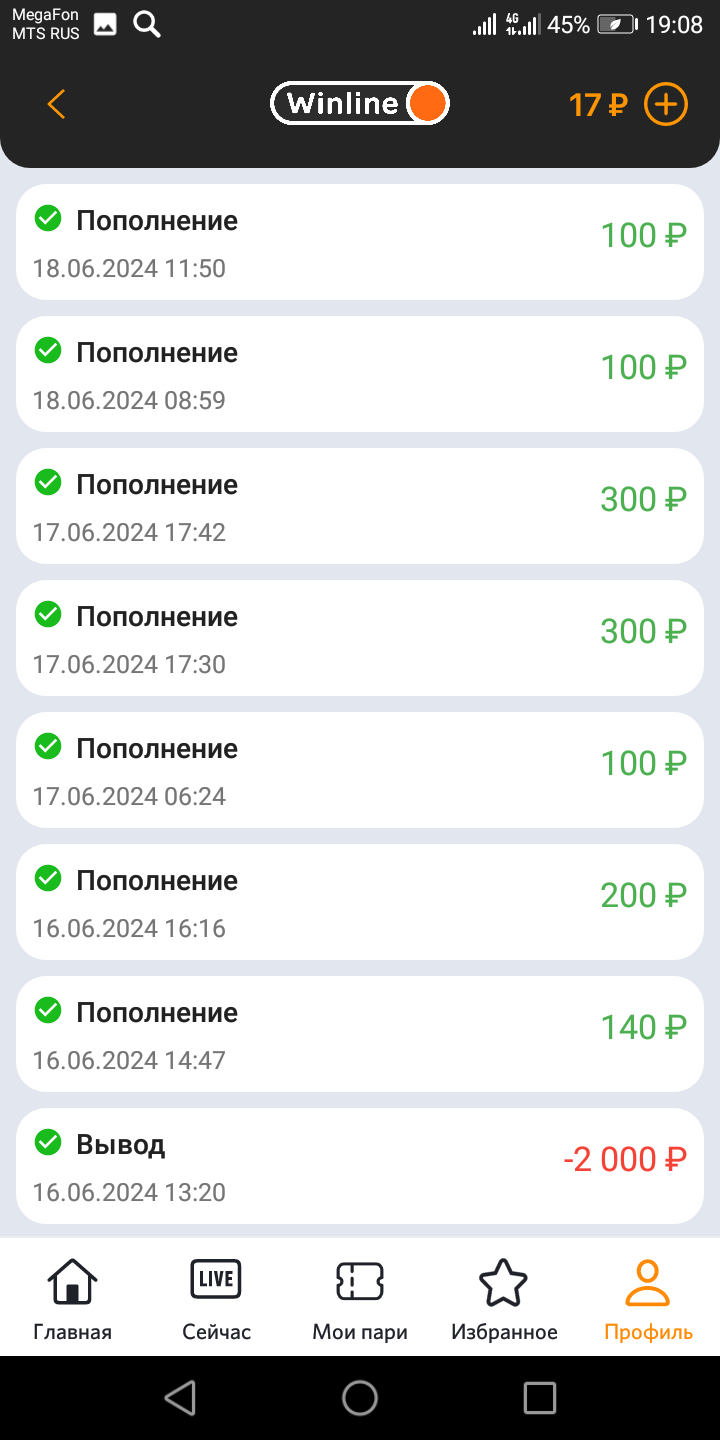Open the 18.06.2024 11:50 deposit entry

360,242
